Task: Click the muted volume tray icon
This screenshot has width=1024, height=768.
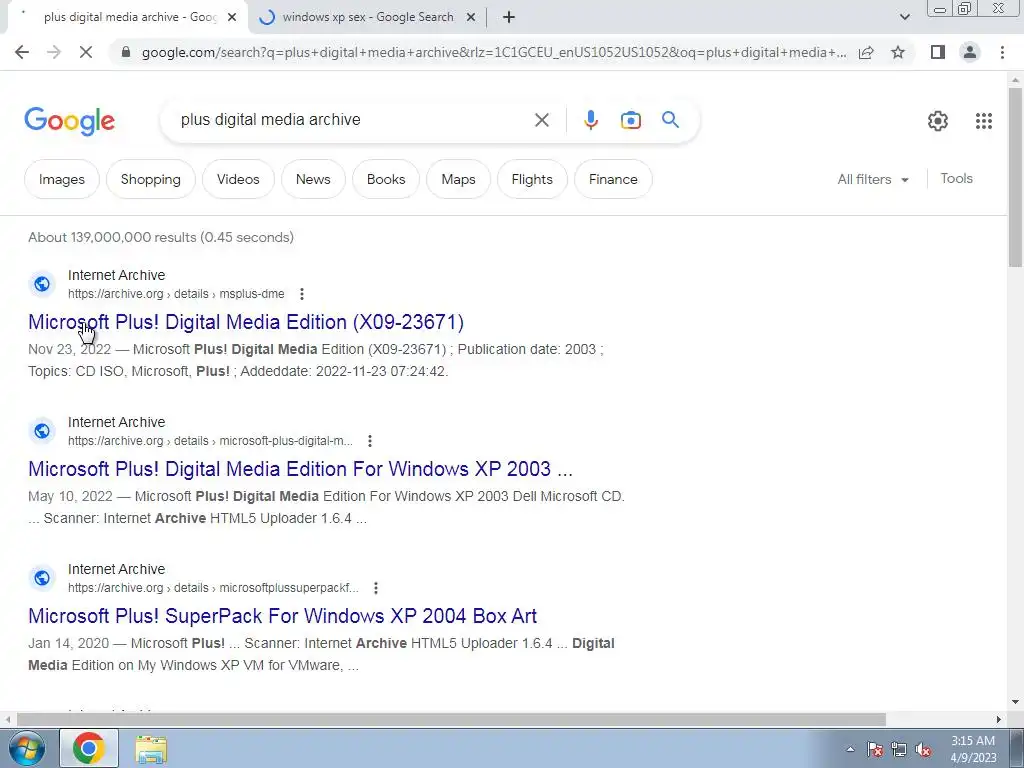Action: point(923,749)
